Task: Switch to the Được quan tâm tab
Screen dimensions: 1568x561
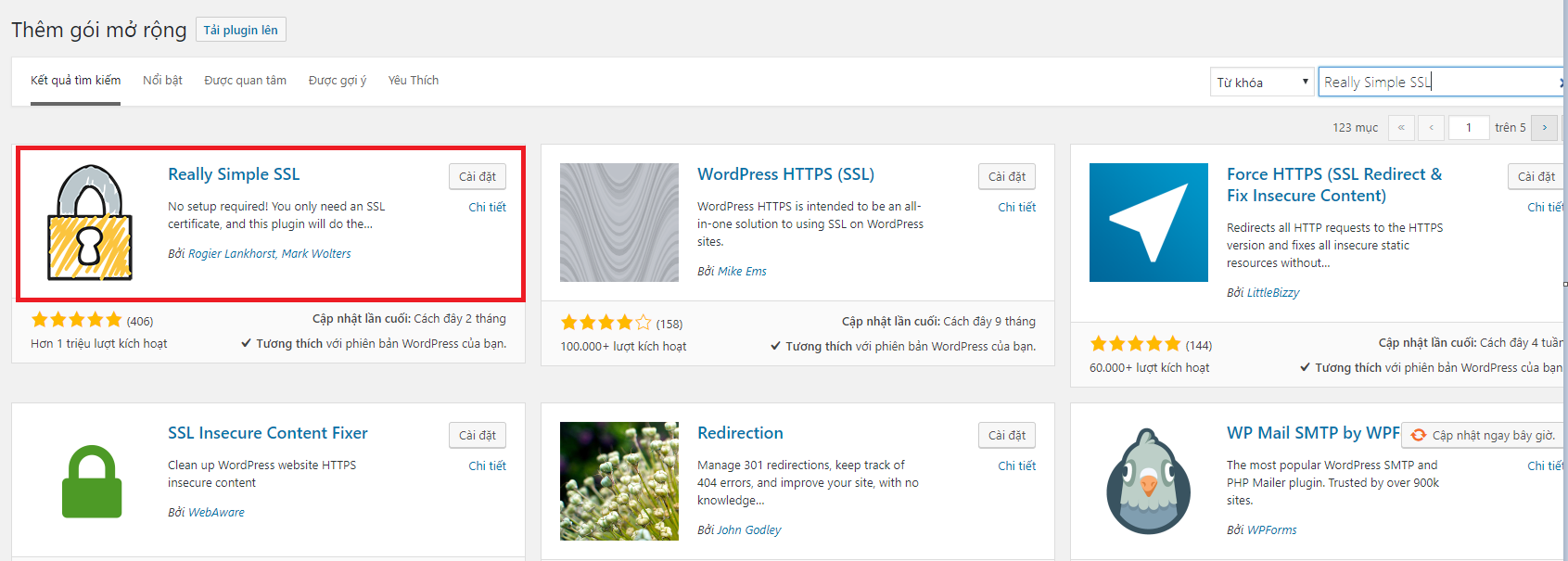Action: coord(245,81)
